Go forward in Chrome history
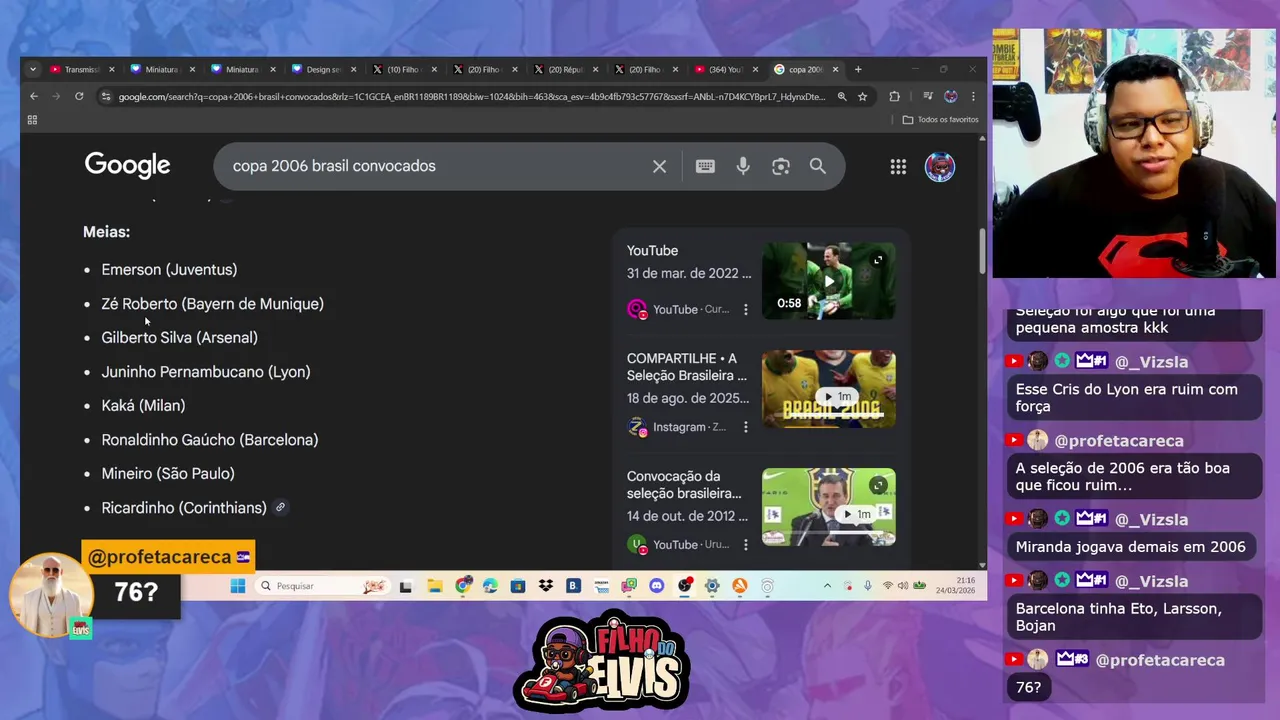1280x720 pixels. tap(56, 96)
